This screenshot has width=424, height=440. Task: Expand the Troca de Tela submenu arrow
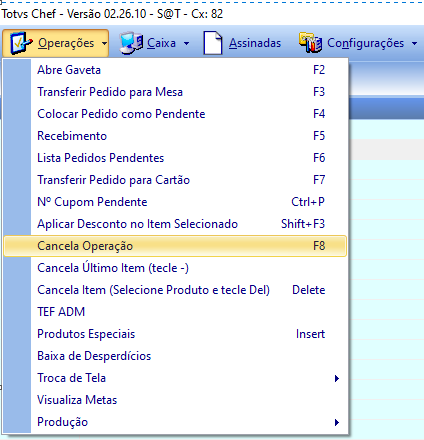coord(337,378)
